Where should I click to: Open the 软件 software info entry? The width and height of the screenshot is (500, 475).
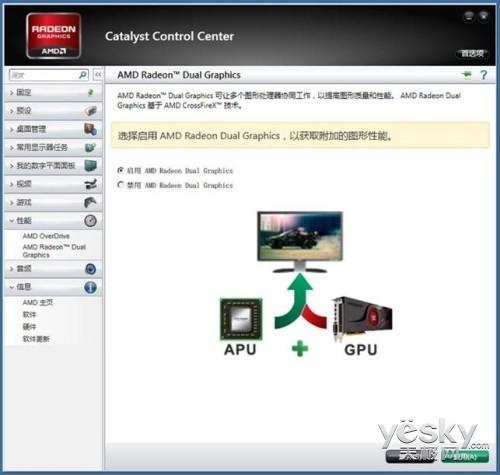click(29, 314)
